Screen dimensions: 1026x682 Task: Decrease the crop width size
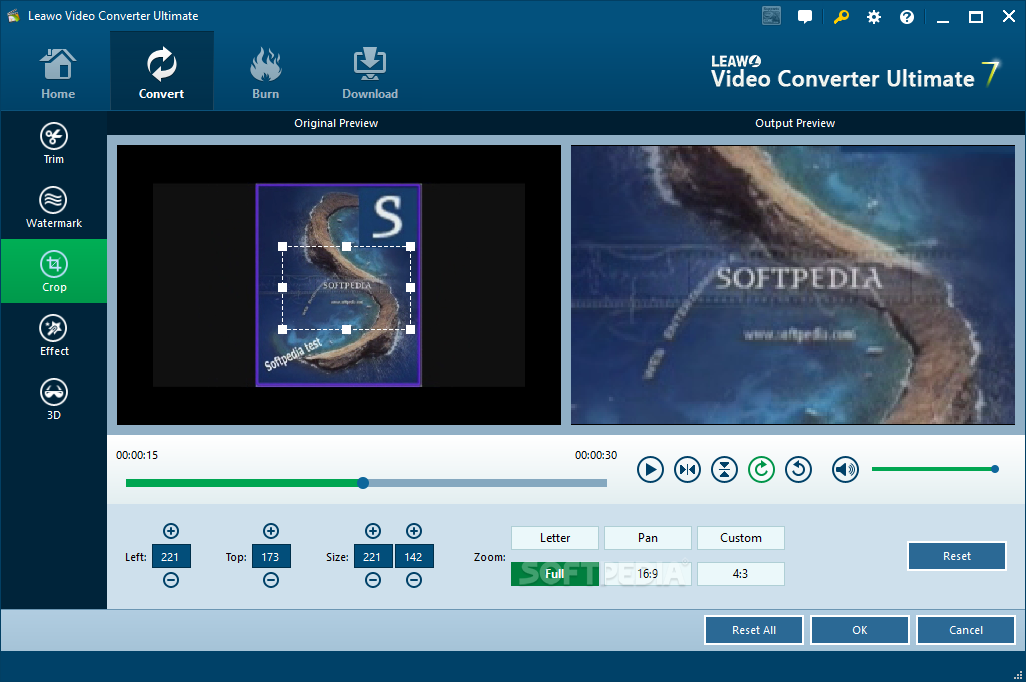click(x=373, y=580)
